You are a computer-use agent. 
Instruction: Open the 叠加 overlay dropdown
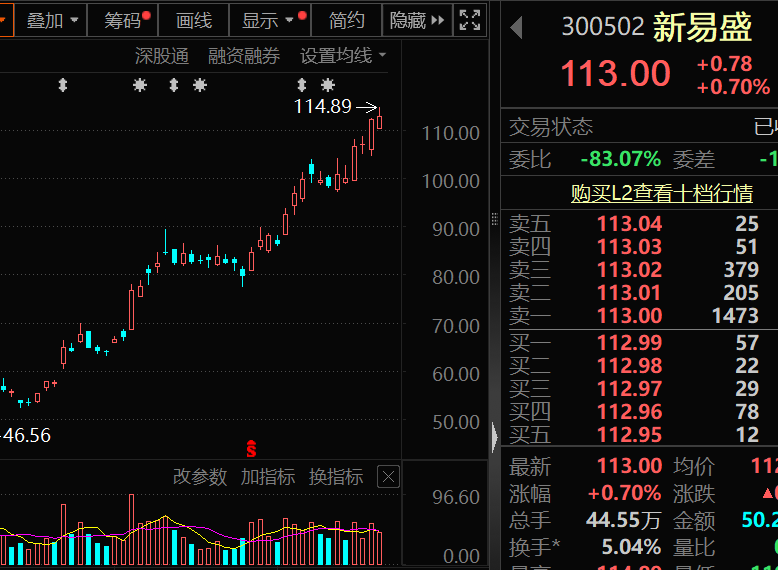(x=52, y=20)
